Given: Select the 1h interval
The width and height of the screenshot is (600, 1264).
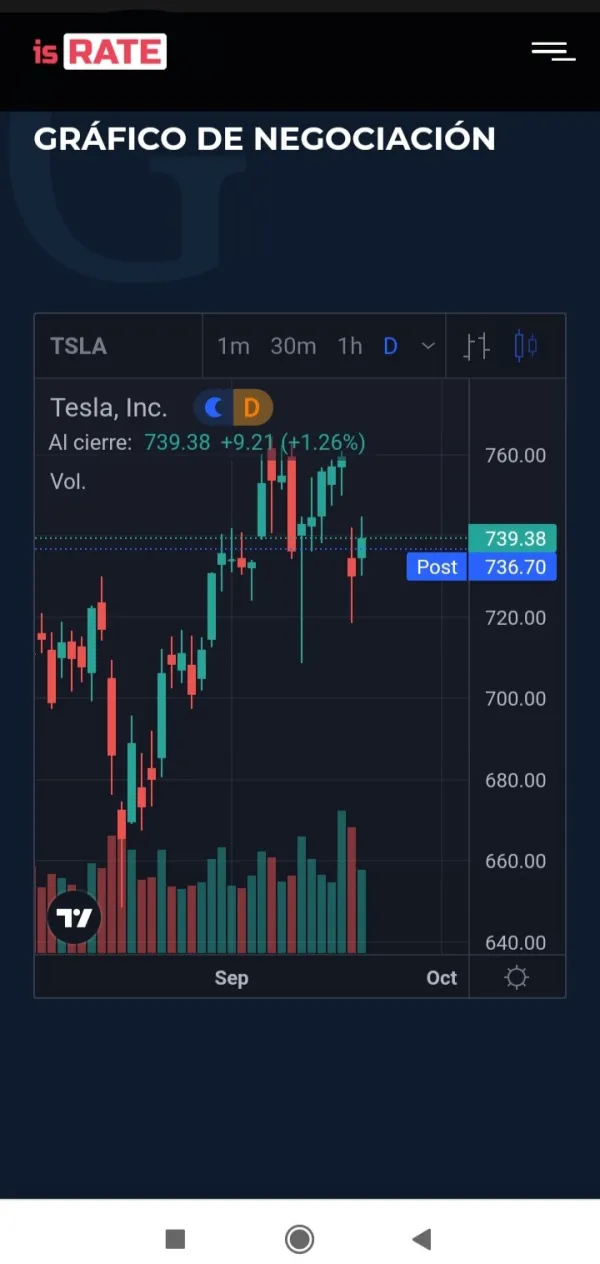Looking at the screenshot, I should (x=350, y=347).
